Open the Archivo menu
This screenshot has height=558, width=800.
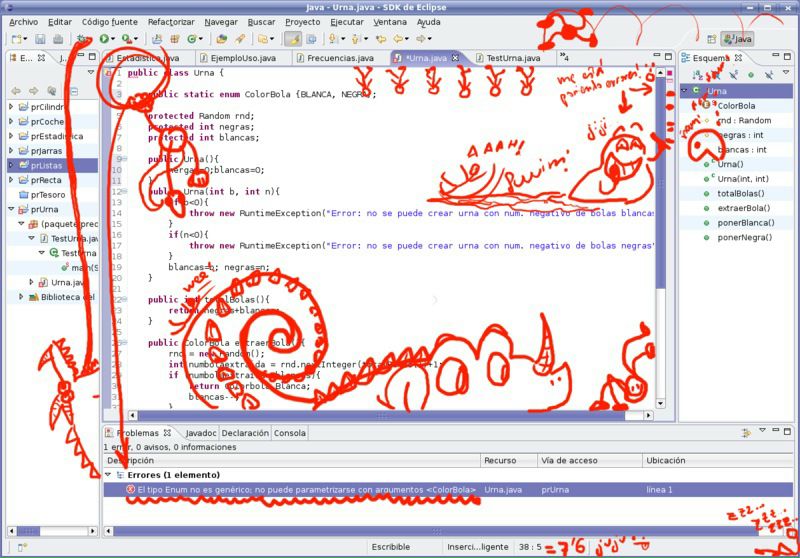point(23,22)
